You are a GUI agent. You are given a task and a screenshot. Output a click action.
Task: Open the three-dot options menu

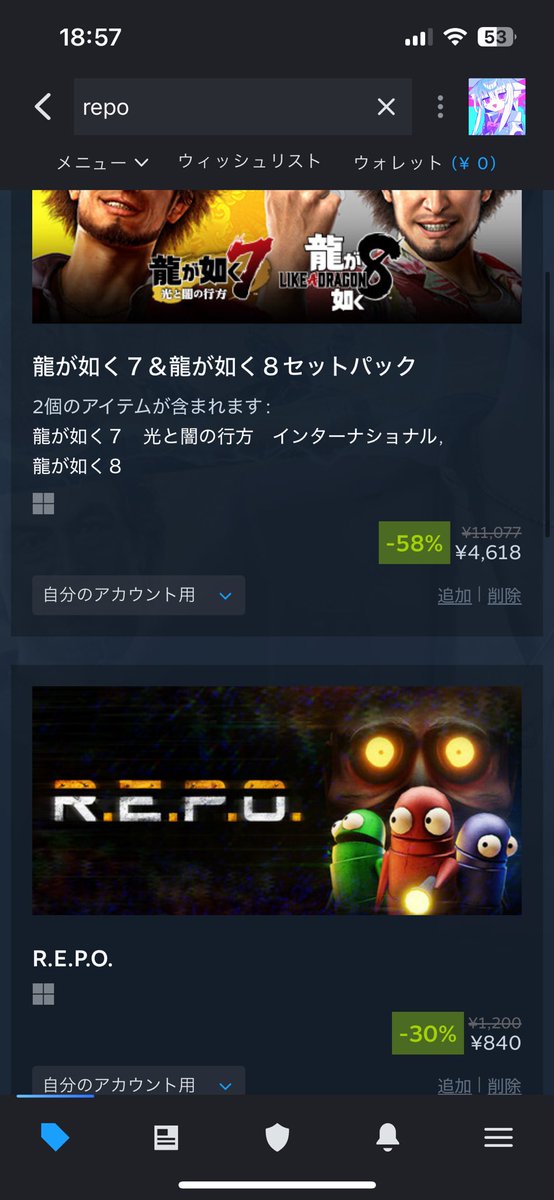coord(440,107)
